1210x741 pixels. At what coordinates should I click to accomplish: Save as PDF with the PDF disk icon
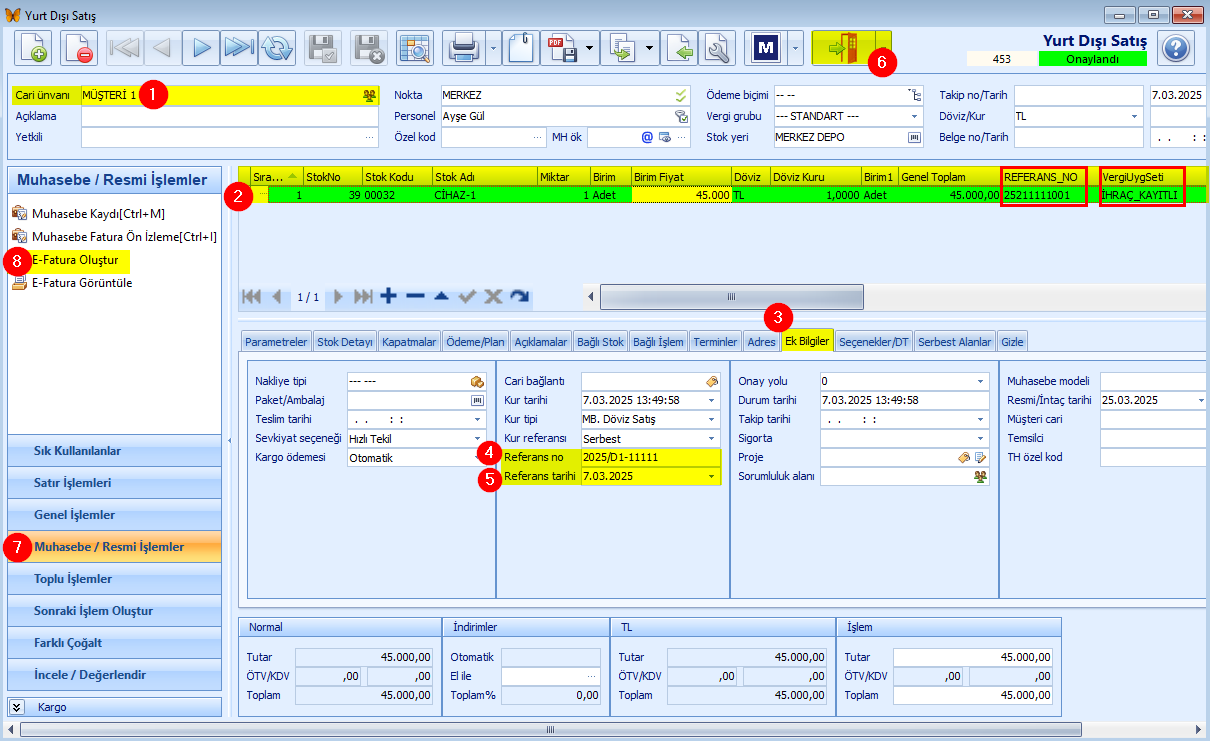tap(561, 47)
